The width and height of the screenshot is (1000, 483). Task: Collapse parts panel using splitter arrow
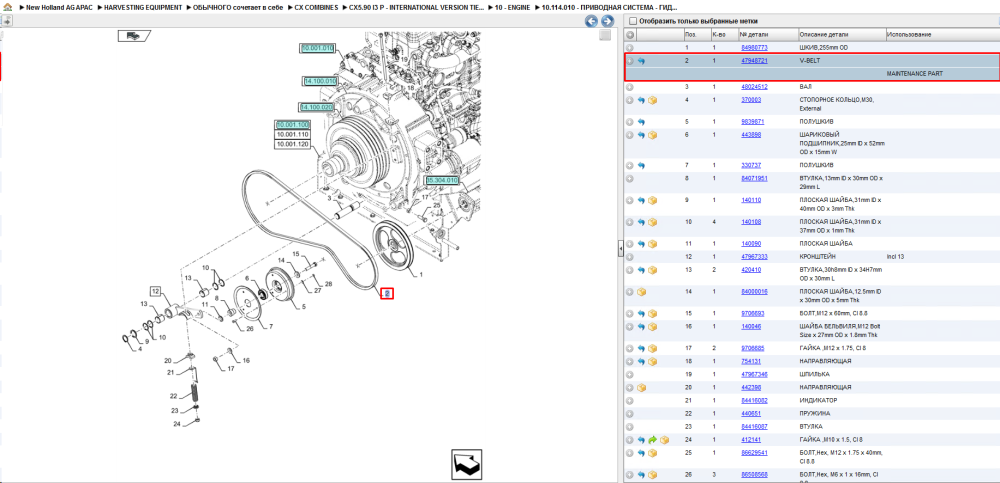pyautogui.click(x=620, y=250)
